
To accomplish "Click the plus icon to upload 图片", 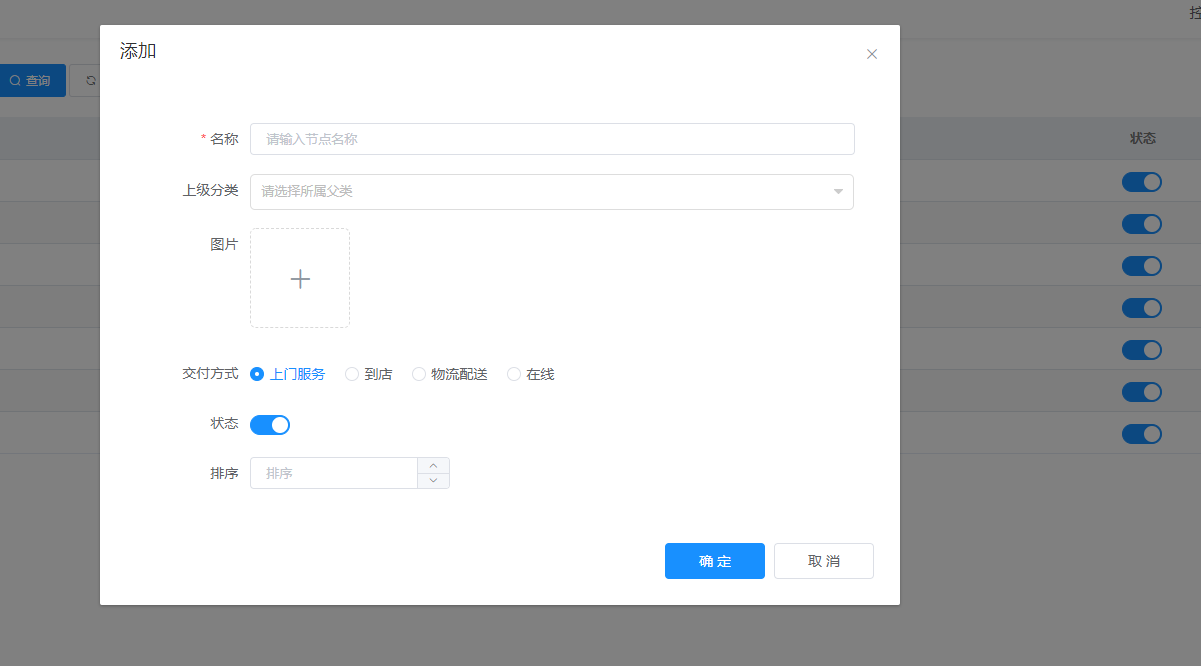I will 300,278.
